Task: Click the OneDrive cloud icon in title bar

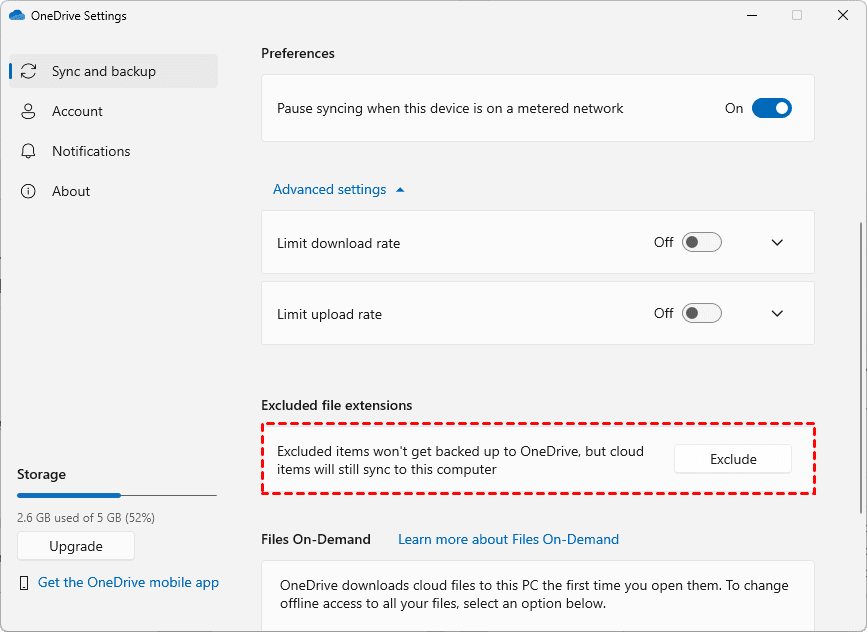Action: click(x=16, y=16)
